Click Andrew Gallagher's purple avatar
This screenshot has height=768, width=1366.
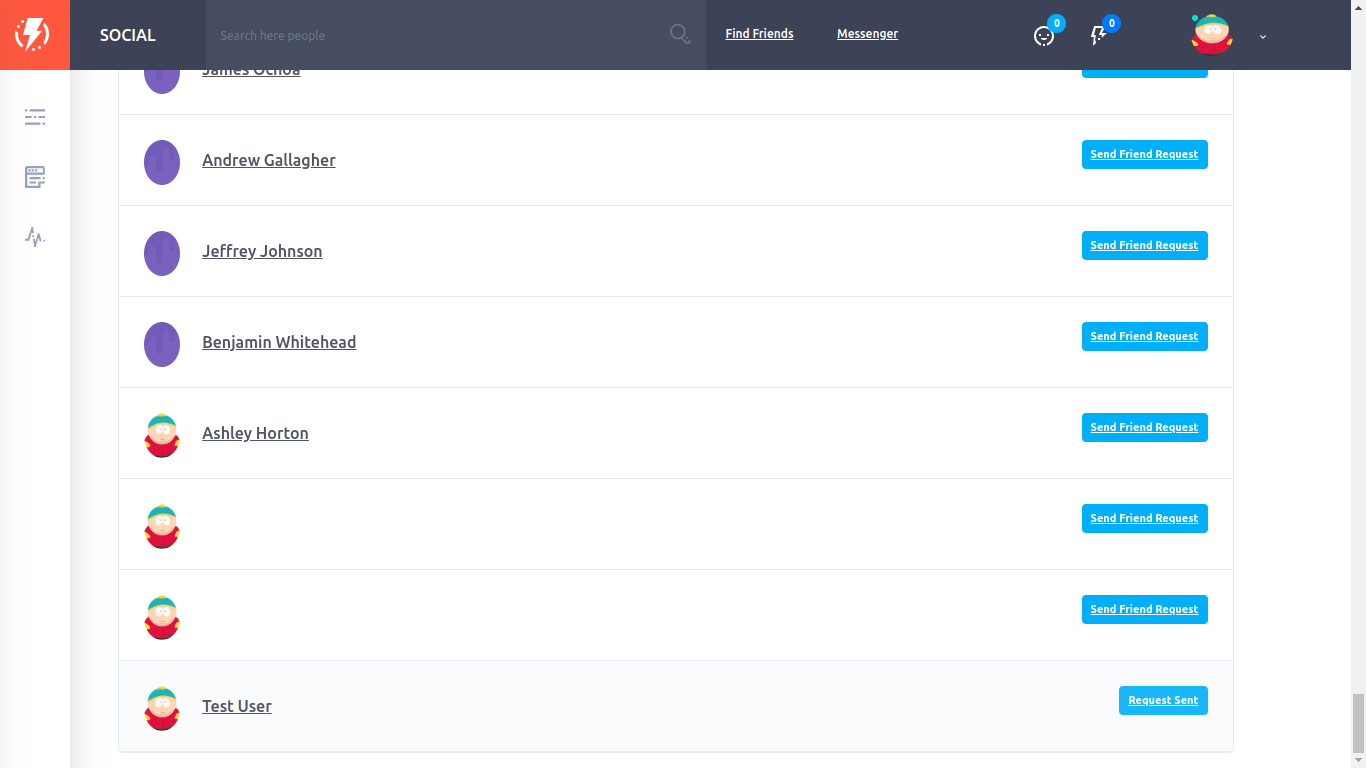click(x=162, y=162)
